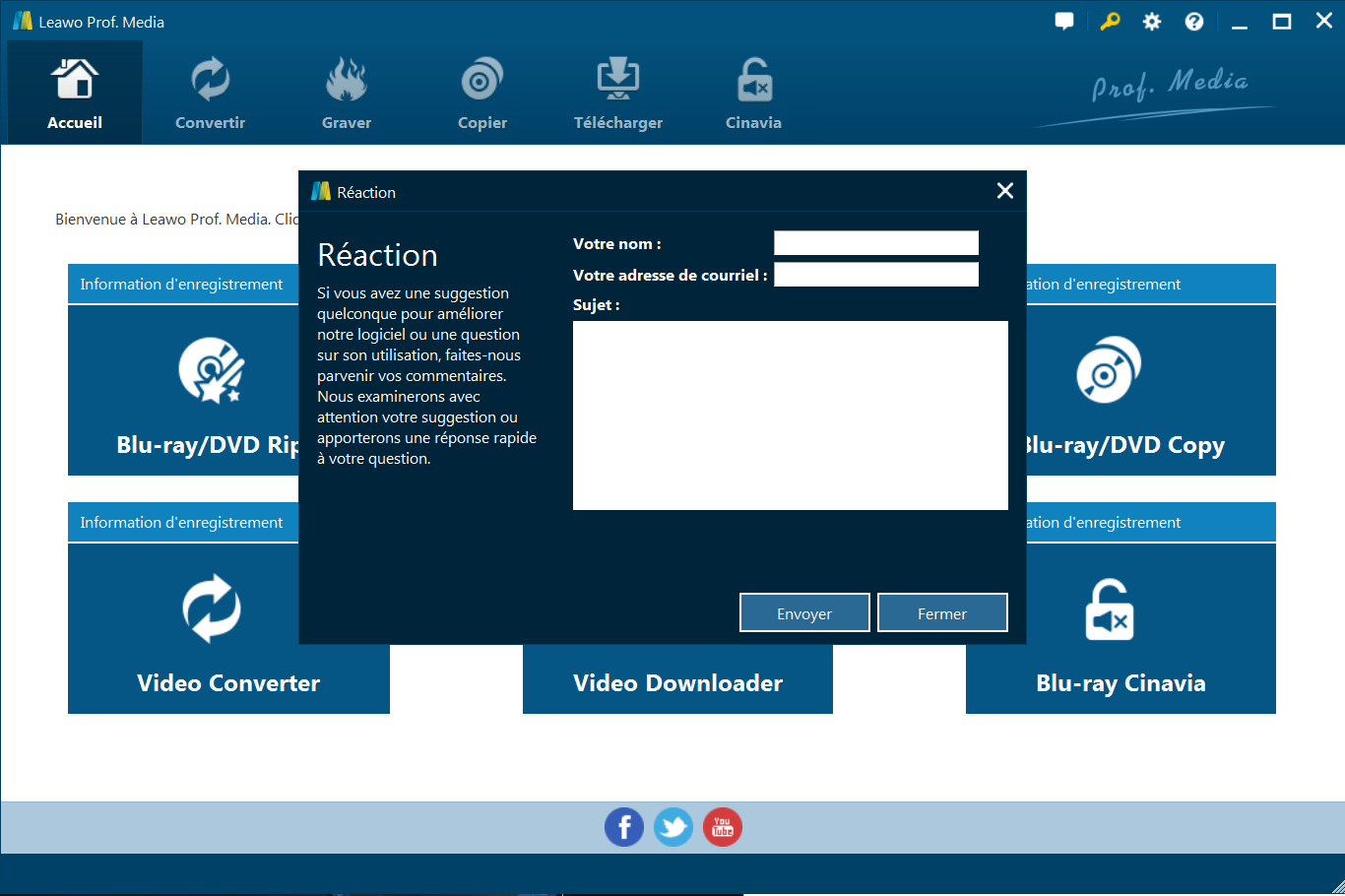Open the Twitter icon link
Screen dimensions: 1345x896
(x=673, y=827)
